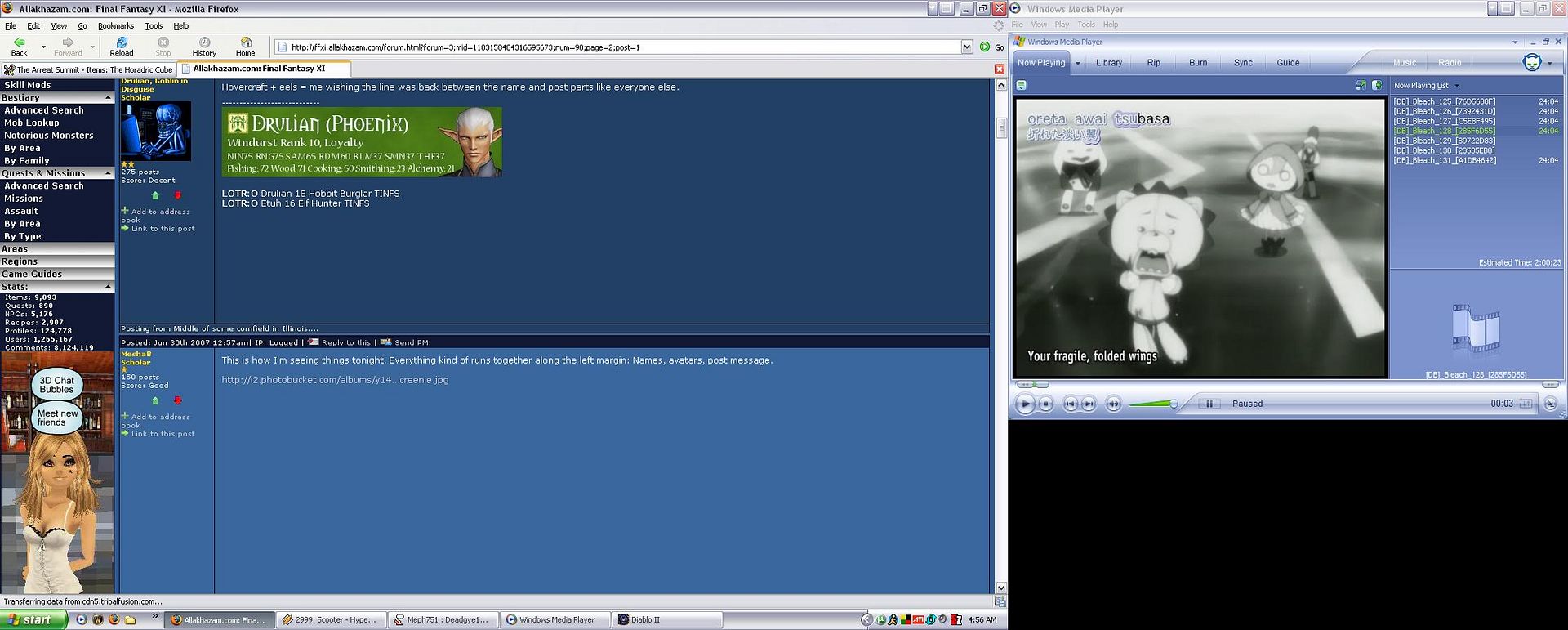The width and height of the screenshot is (1568, 630).
Task: Click Link to this post under Drulian
Action: coord(163,229)
